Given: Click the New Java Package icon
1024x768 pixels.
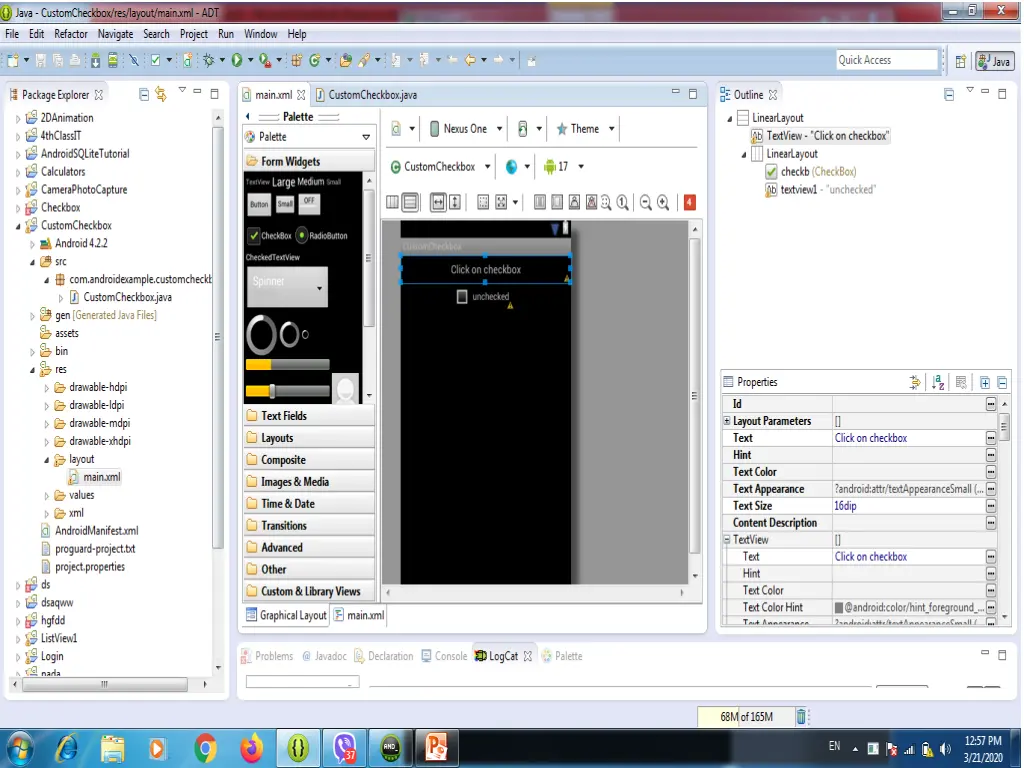Looking at the screenshot, I should point(296,61).
